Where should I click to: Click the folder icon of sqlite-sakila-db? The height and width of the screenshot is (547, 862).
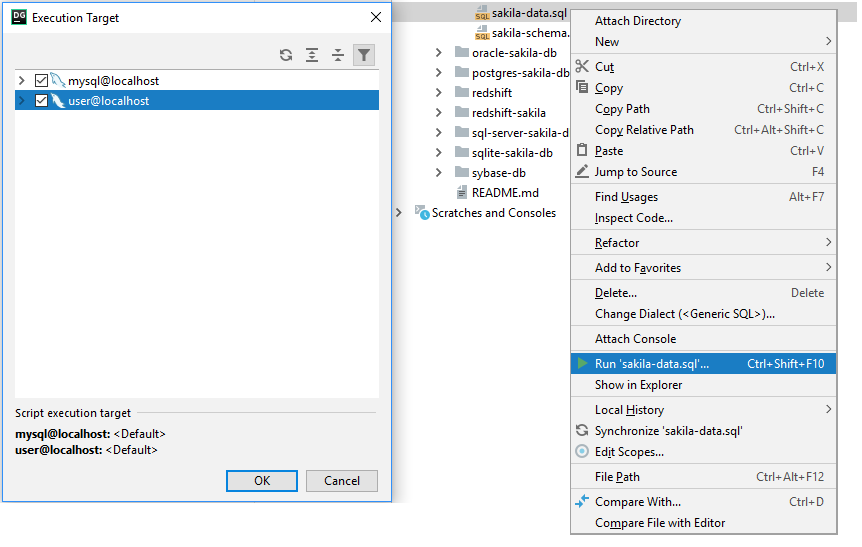coord(462,152)
